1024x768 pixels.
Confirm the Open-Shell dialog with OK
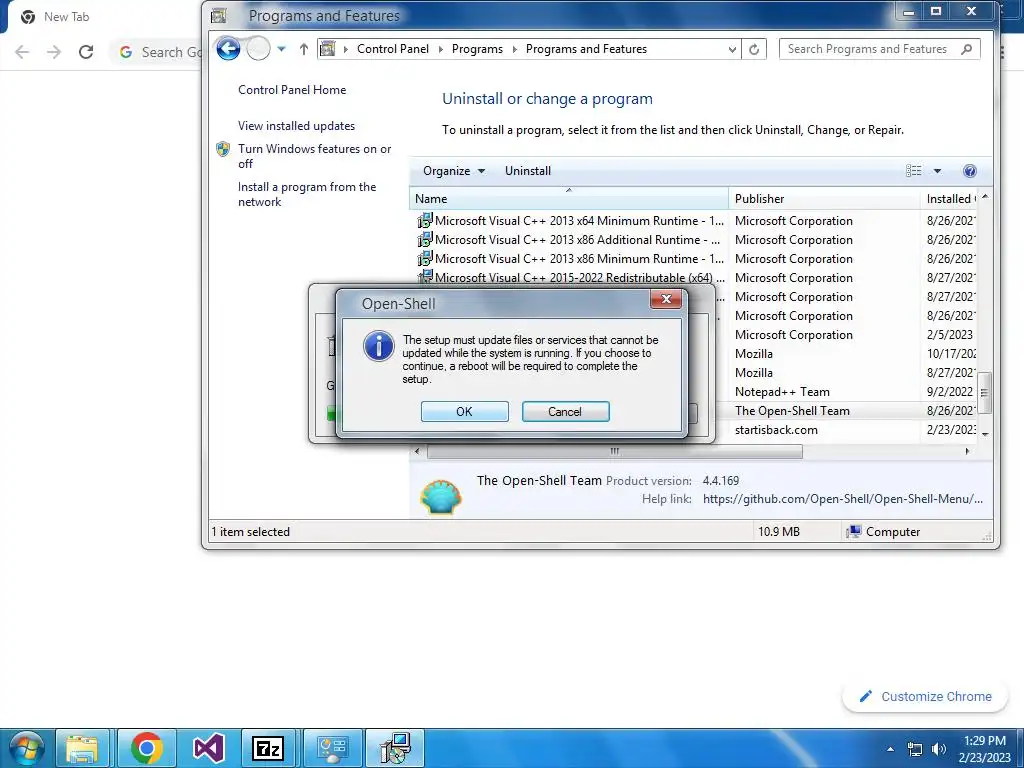click(x=464, y=411)
